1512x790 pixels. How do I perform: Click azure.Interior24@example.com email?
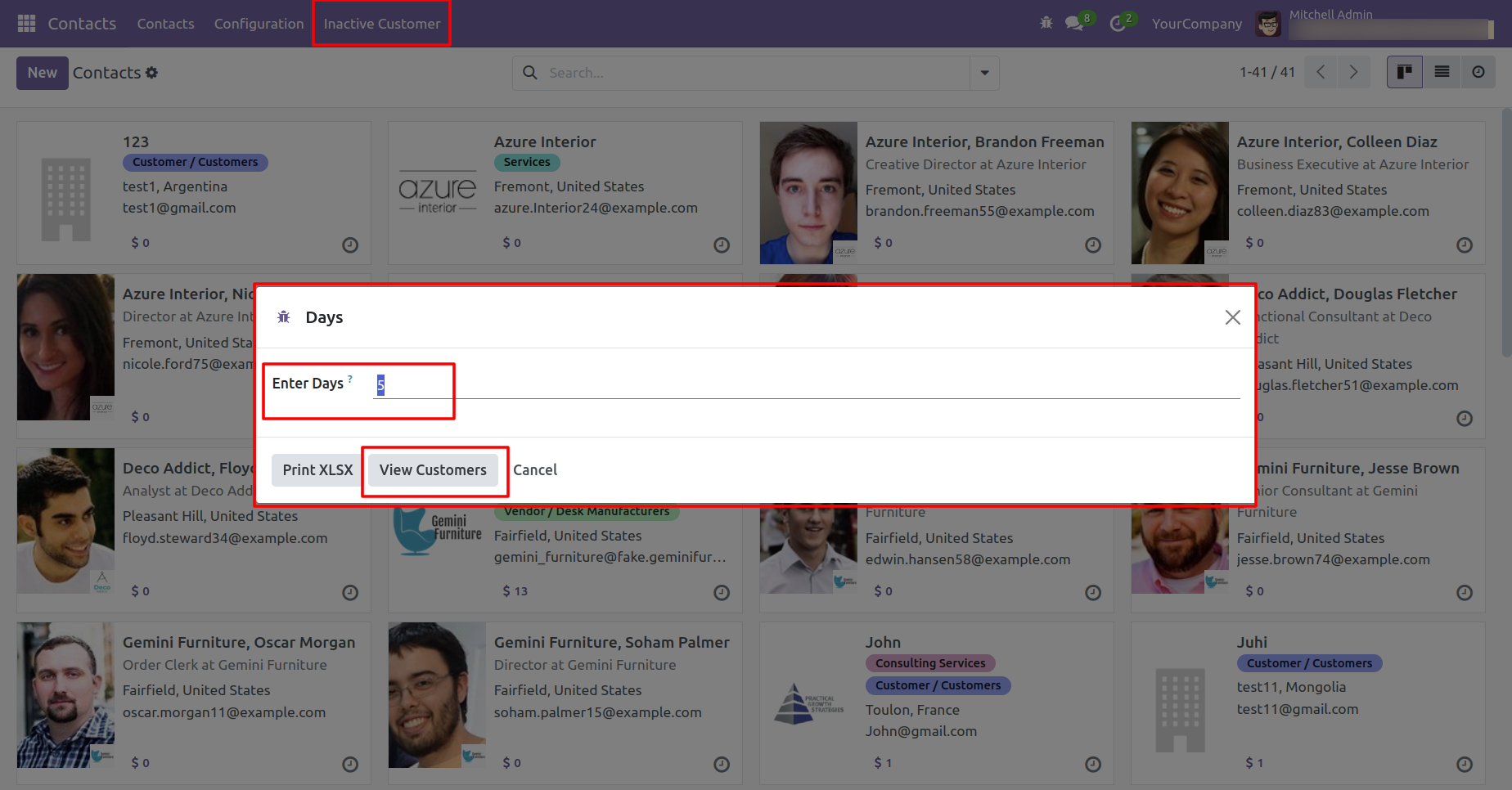(596, 208)
